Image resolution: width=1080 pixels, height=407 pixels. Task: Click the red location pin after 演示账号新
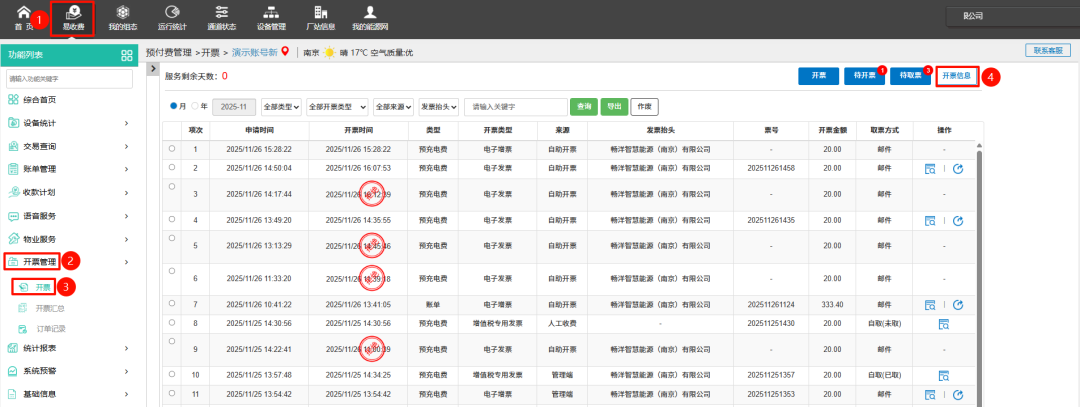click(x=285, y=52)
